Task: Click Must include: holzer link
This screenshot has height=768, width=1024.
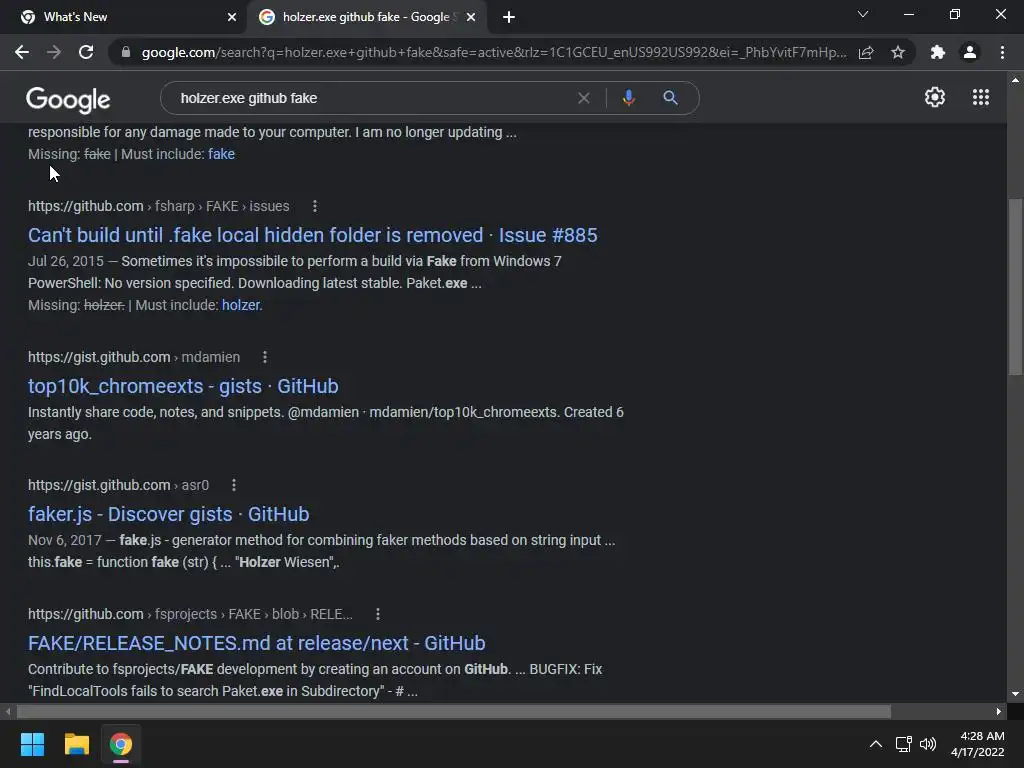Action: point(242,305)
